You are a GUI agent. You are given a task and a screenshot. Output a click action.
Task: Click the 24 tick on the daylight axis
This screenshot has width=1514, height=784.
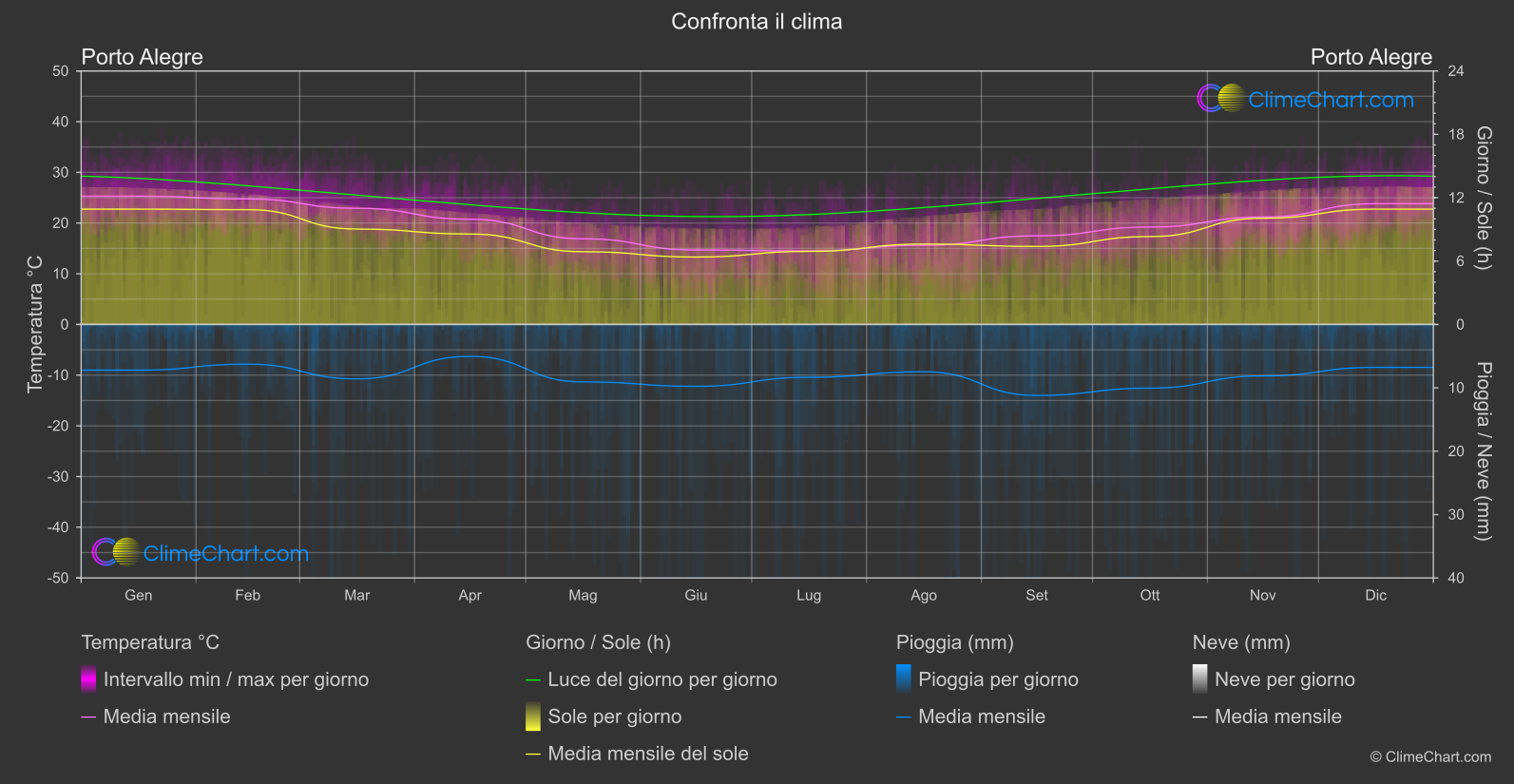click(1455, 71)
